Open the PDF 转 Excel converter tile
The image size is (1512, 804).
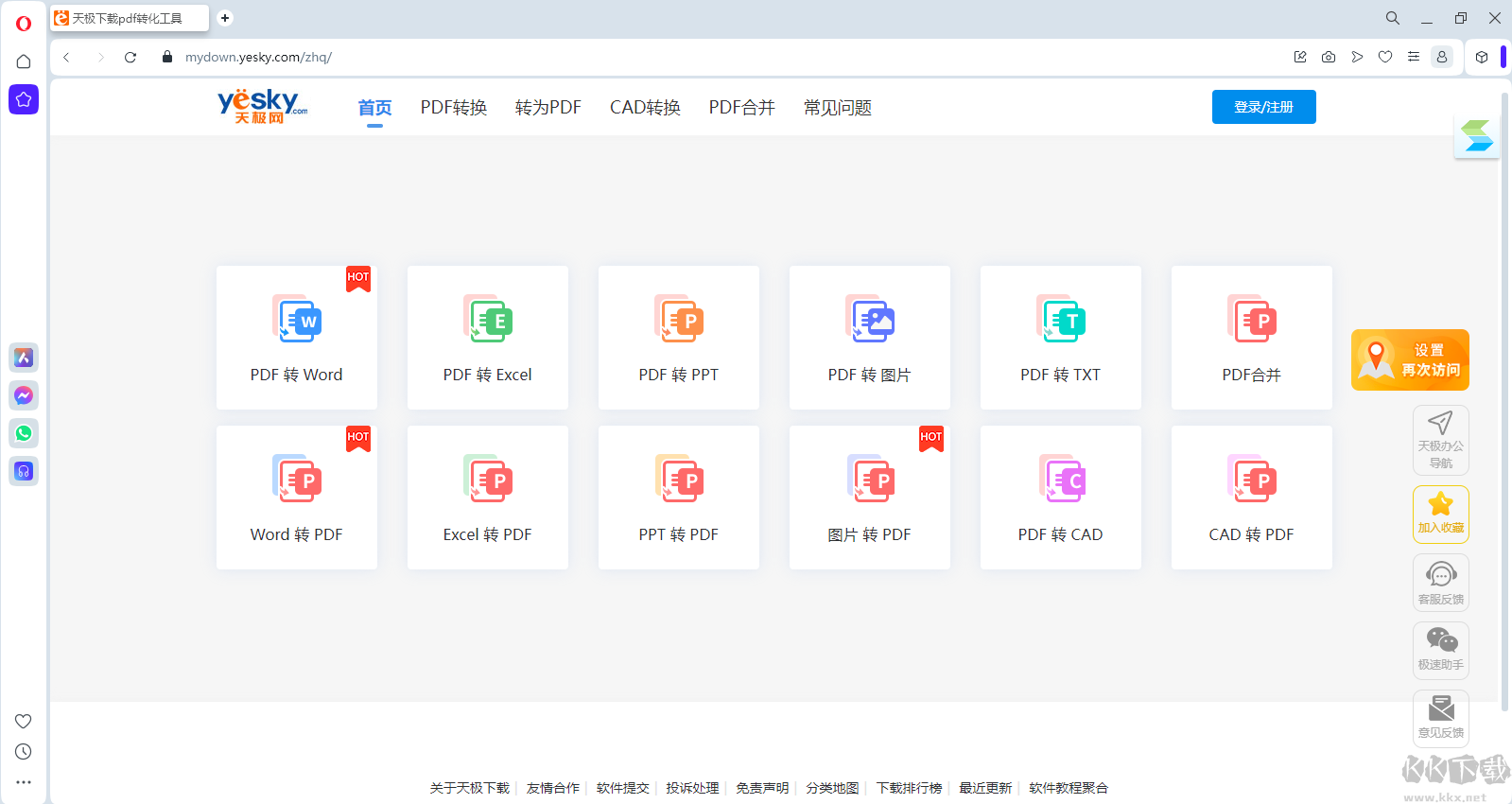(x=487, y=338)
